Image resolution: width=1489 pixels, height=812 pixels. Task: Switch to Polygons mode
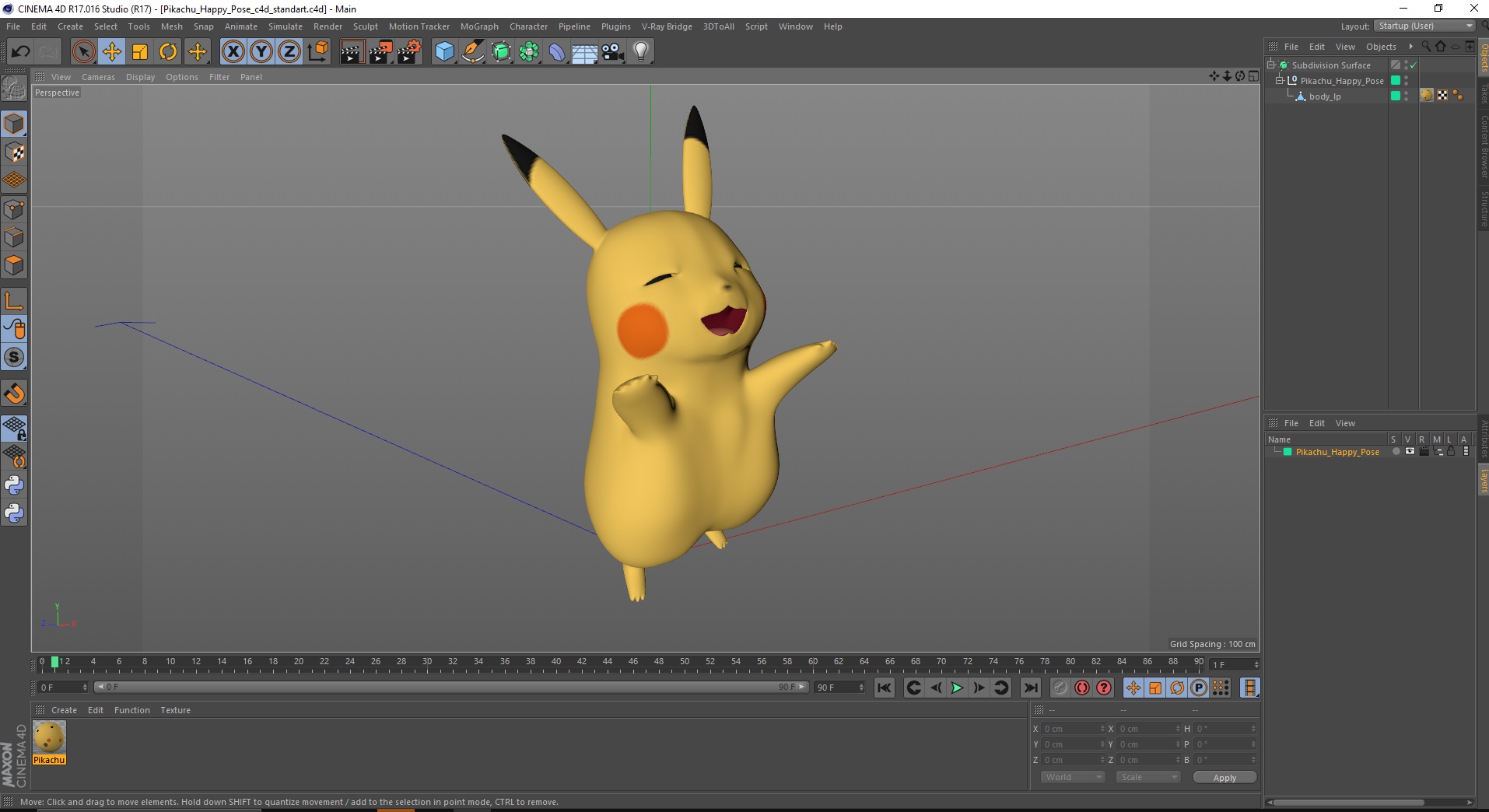coord(14,265)
